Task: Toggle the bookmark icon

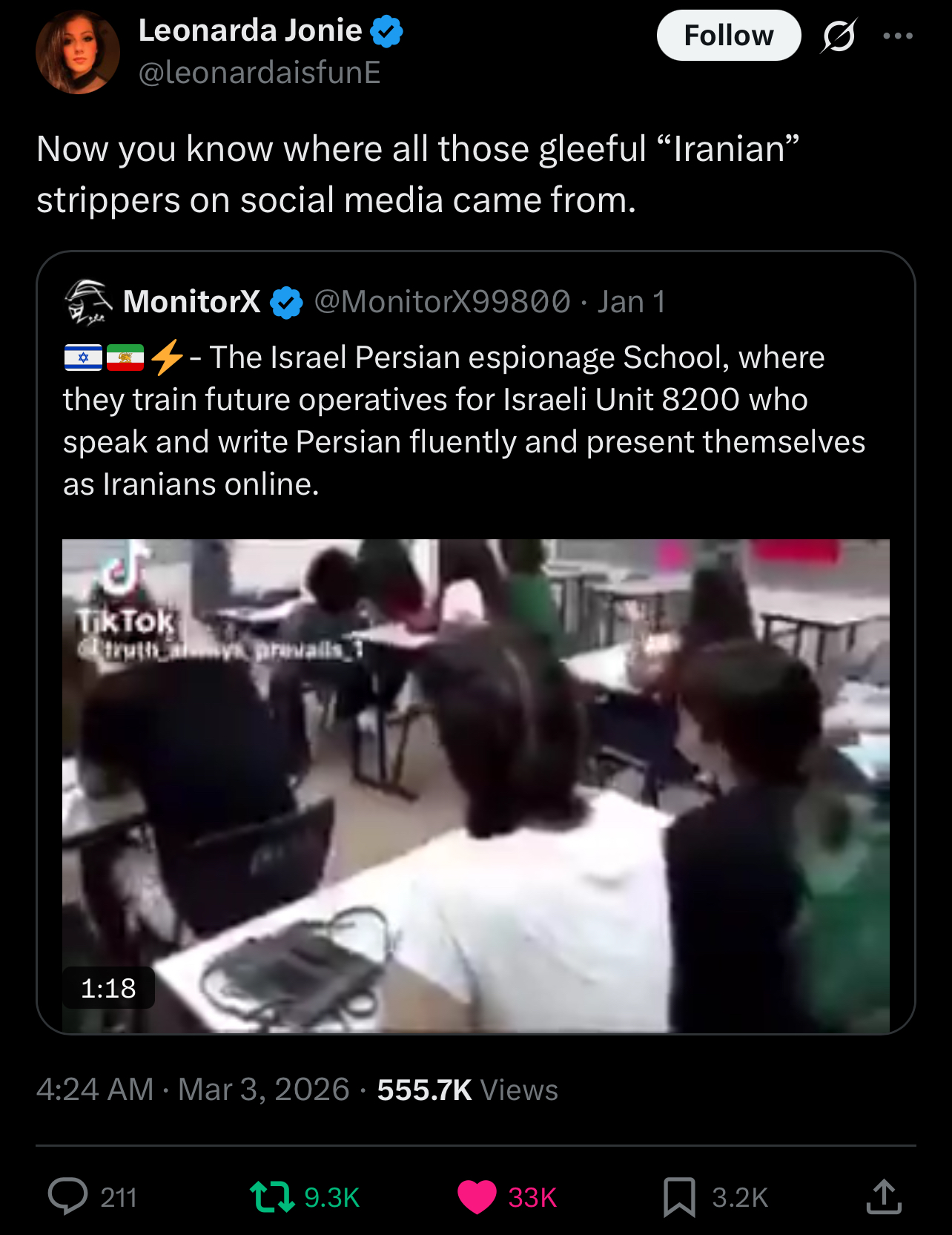Action: click(x=679, y=1196)
